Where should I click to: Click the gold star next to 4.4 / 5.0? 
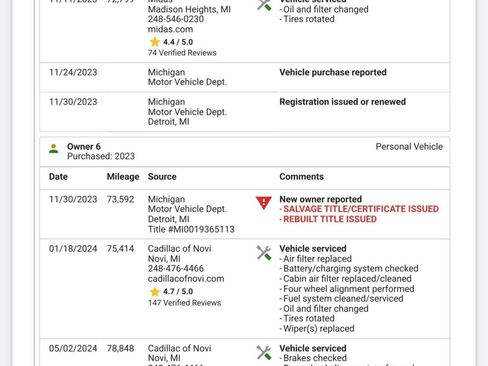[155, 42]
